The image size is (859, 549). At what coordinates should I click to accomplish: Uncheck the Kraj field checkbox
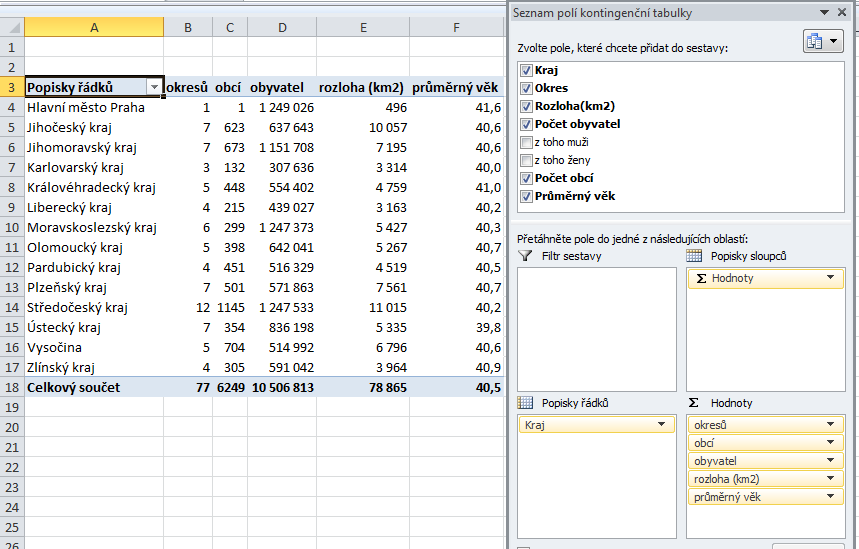click(526, 70)
